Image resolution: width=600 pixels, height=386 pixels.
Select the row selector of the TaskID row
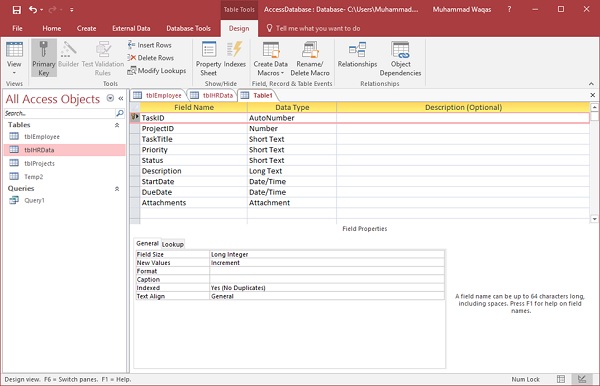point(135,118)
